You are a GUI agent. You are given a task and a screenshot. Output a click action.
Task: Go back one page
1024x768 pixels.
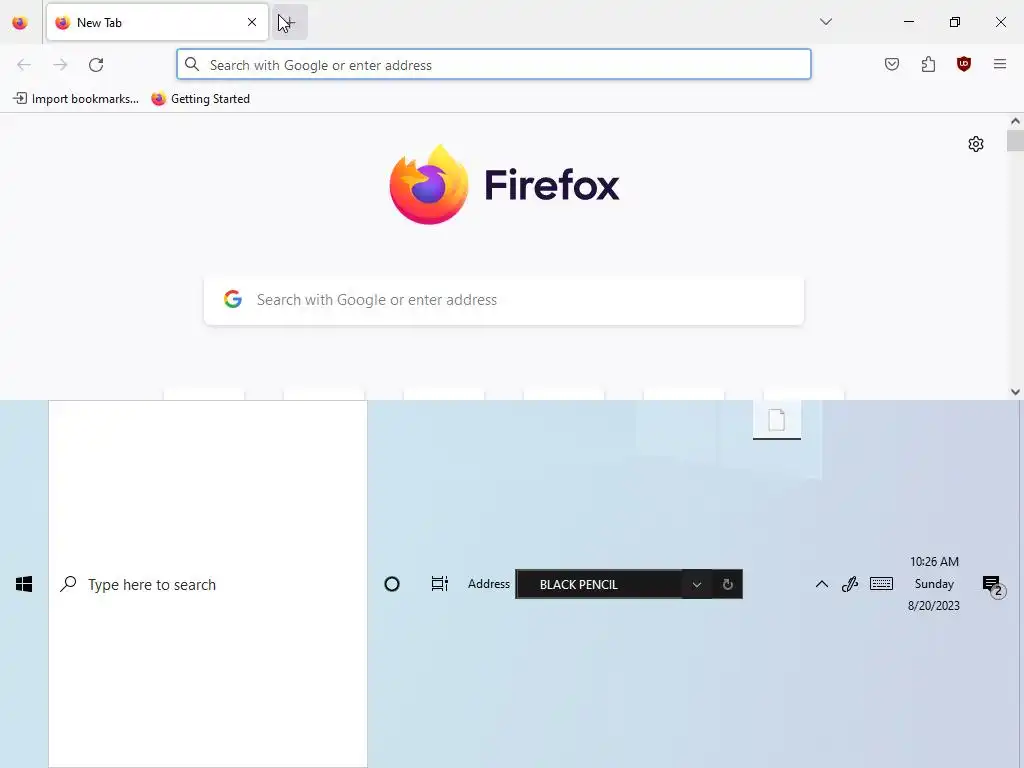24,65
